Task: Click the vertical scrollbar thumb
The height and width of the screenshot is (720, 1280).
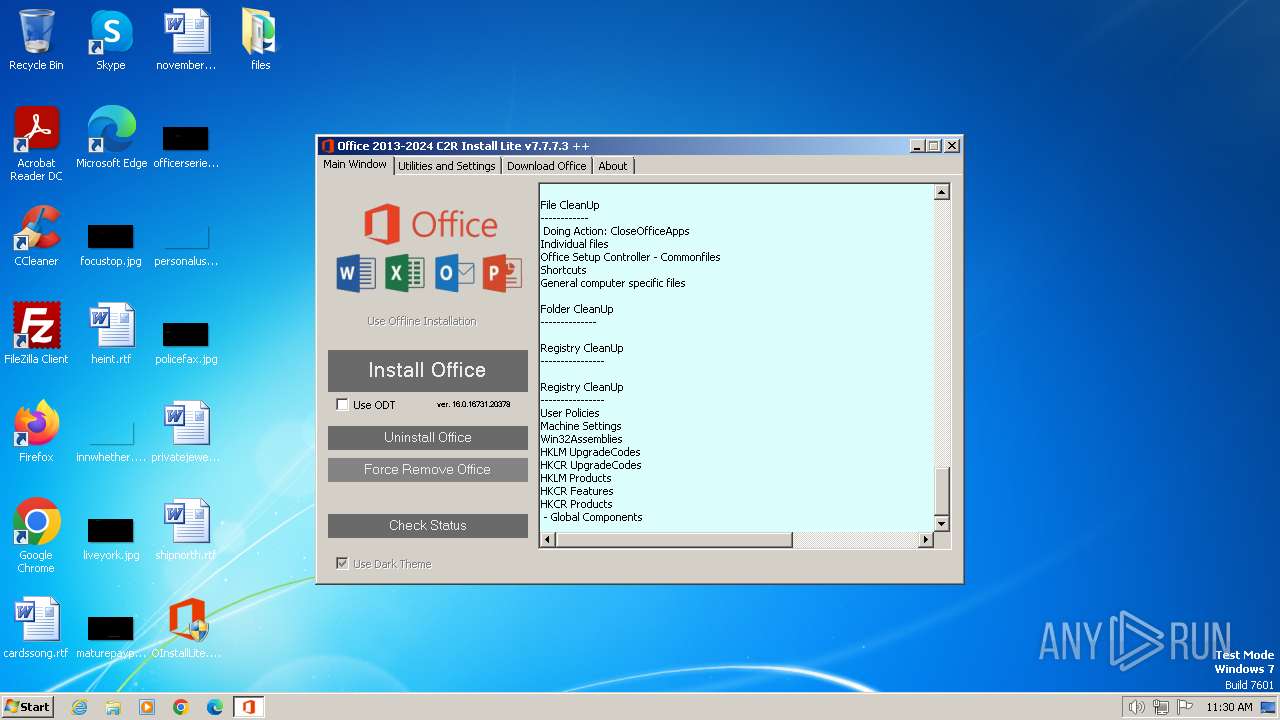Action: pyautogui.click(x=941, y=491)
